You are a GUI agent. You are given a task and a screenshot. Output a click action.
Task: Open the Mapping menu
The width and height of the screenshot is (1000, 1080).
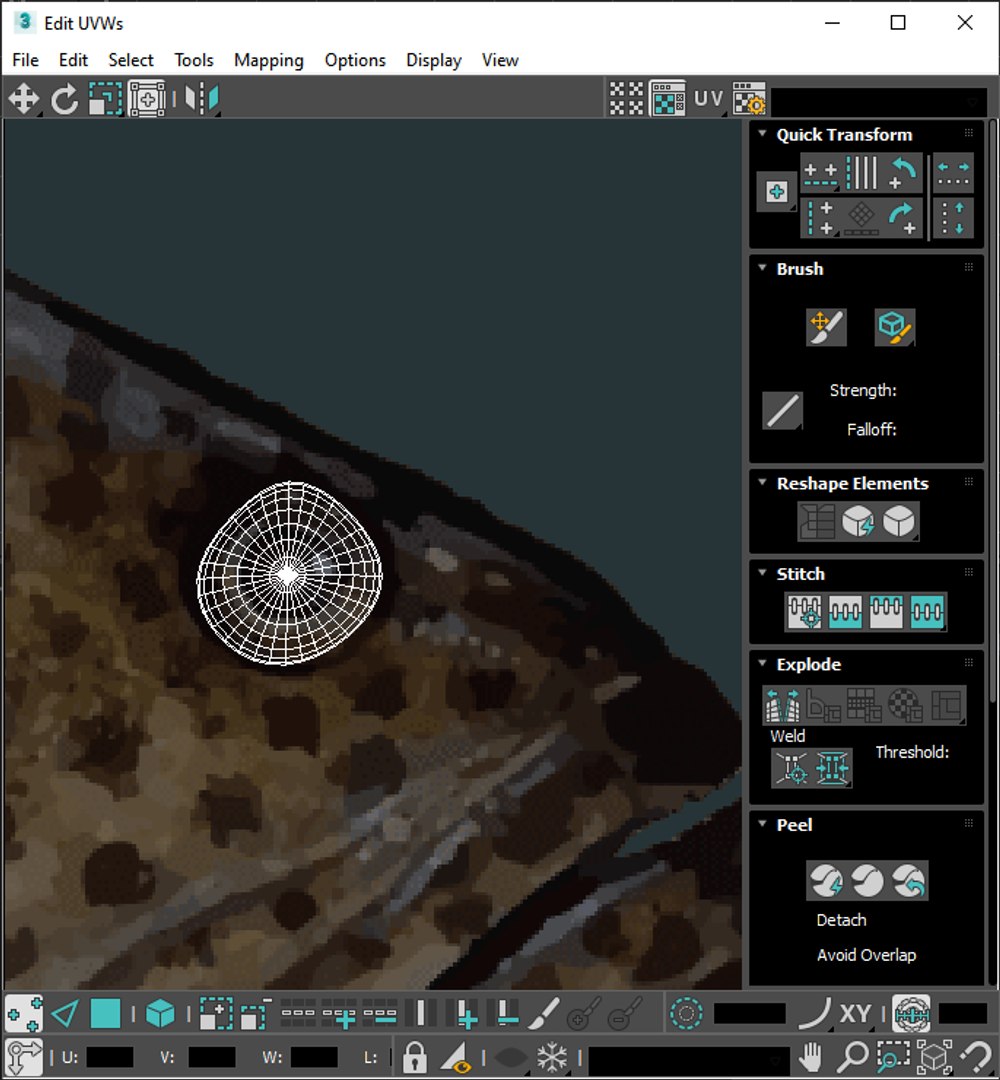(269, 60)
